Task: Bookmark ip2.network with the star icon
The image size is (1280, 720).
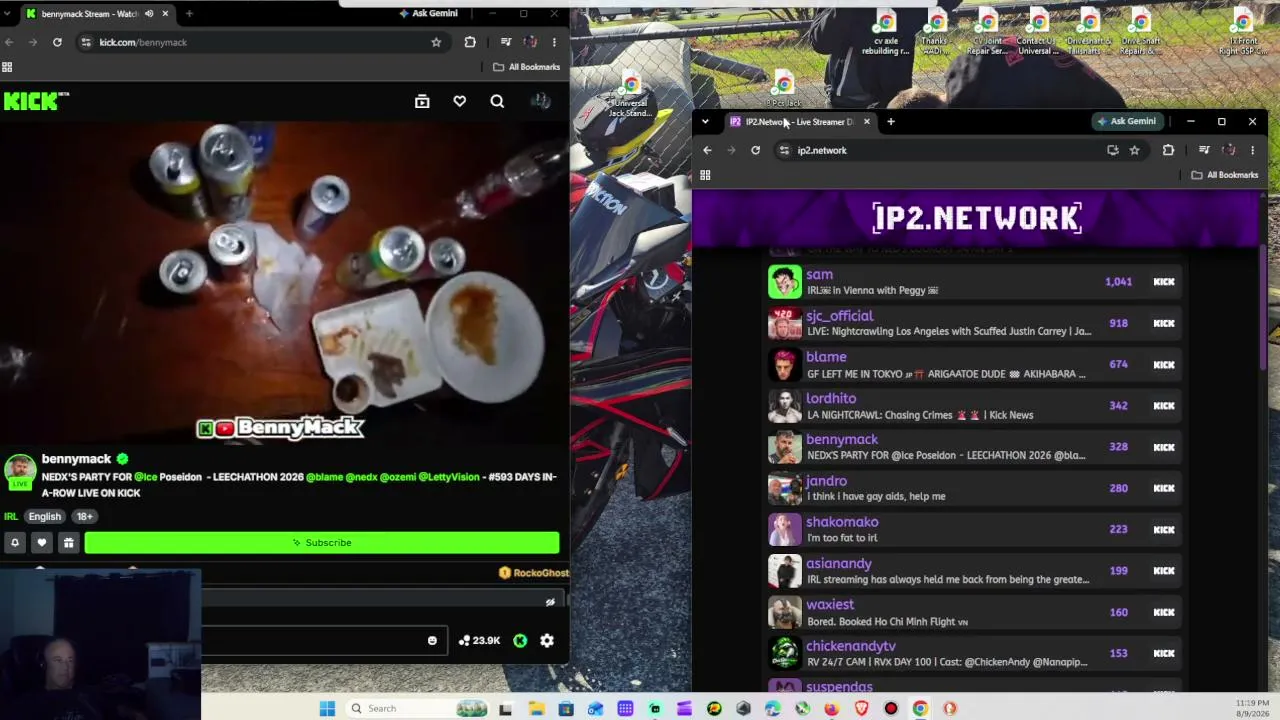Action: point(1134,150)
